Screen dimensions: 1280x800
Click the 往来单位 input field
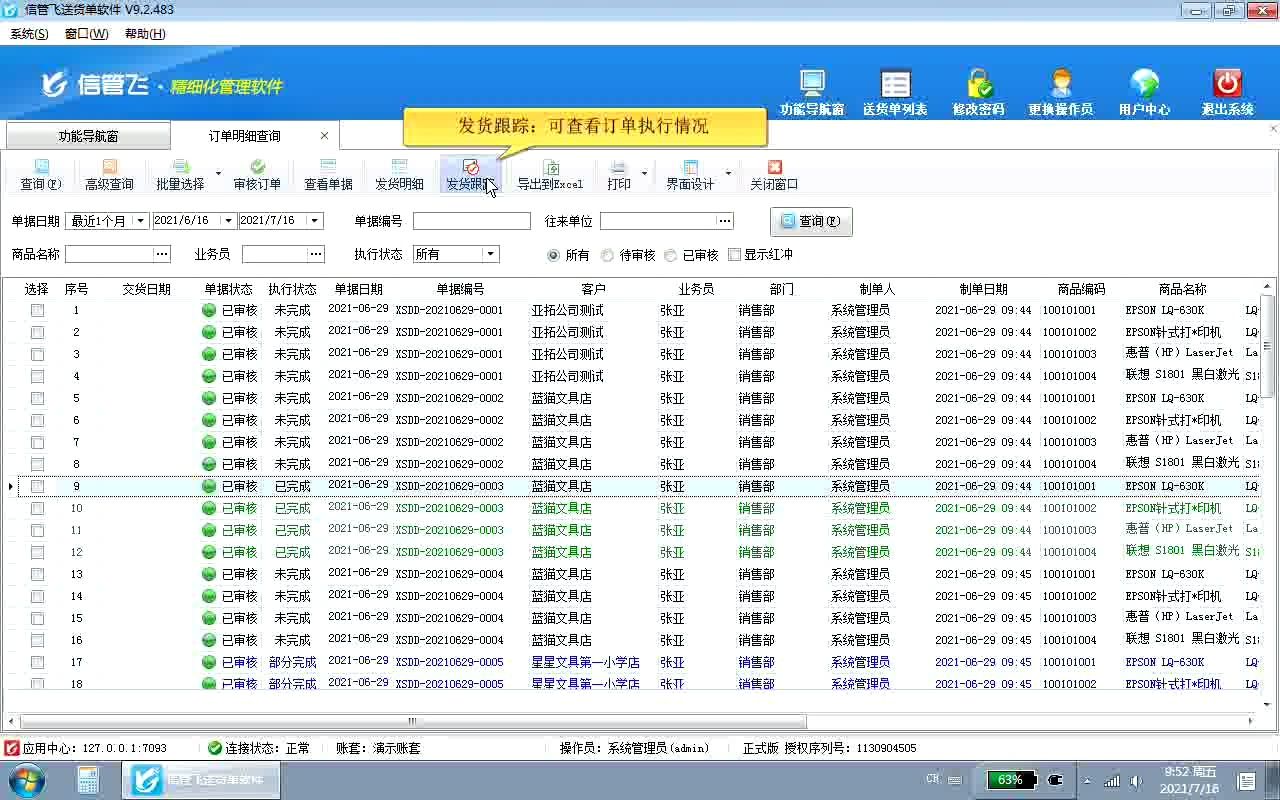[x=659, y=221]
